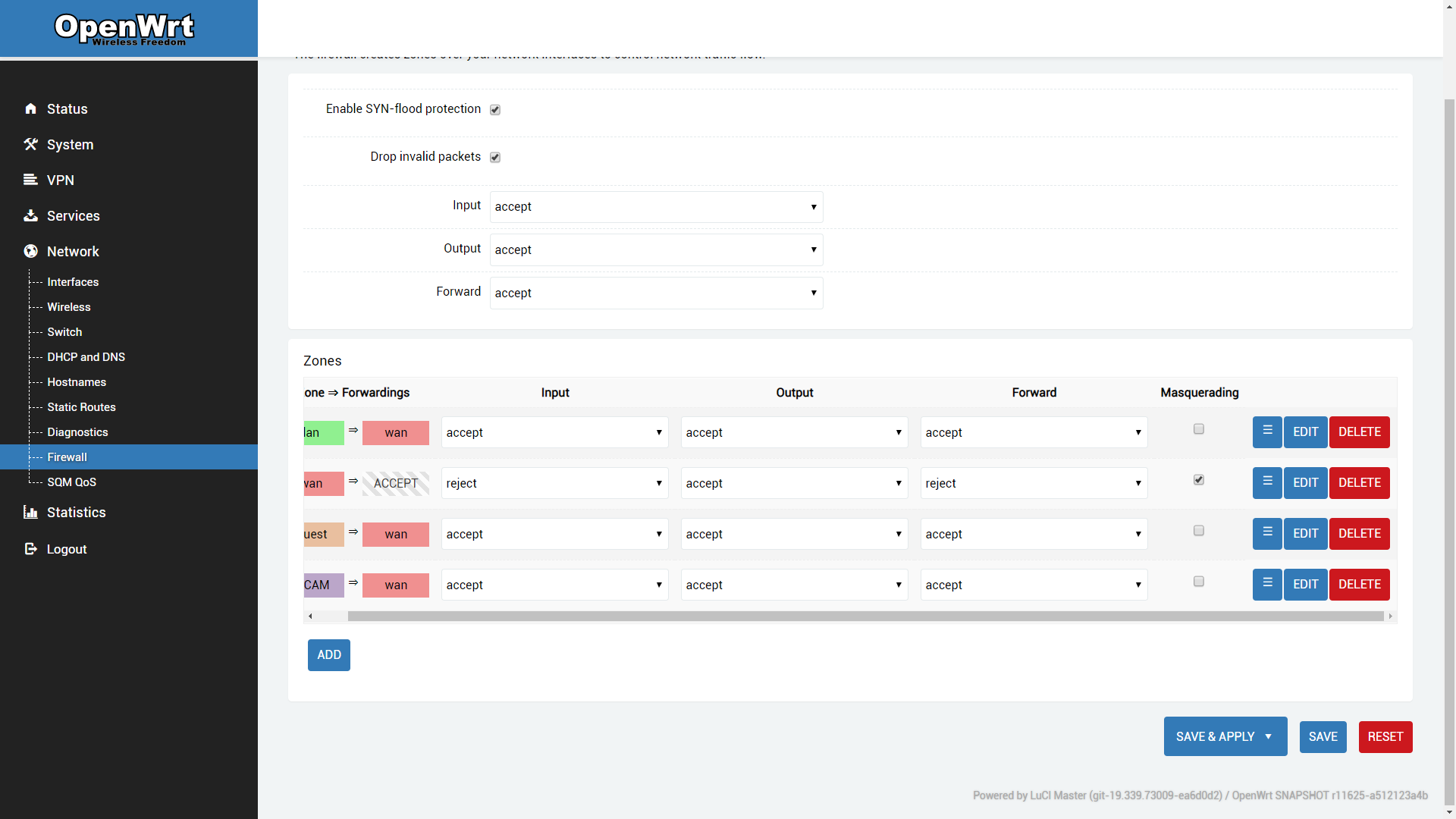Open the Firewall menu item

pos(67,457)
